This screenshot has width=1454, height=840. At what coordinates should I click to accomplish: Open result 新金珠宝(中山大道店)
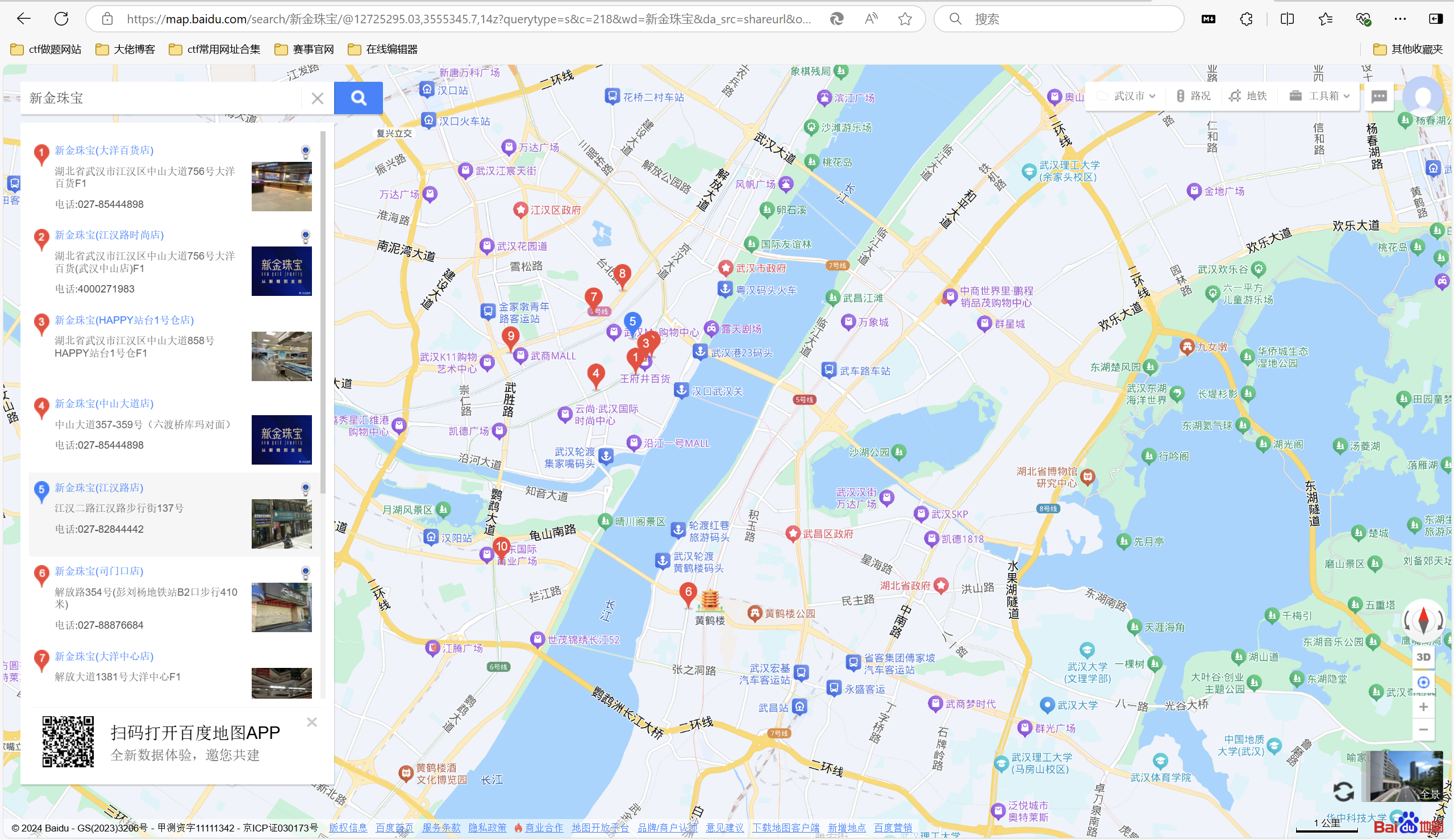pos(104,403)
